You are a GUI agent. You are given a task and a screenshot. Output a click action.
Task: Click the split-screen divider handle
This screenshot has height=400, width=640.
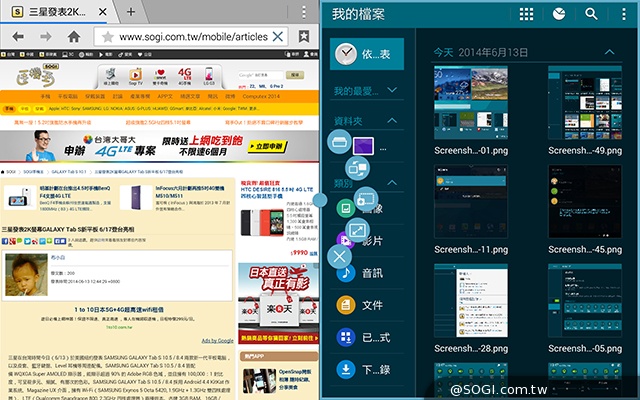[x=320, y=200]
